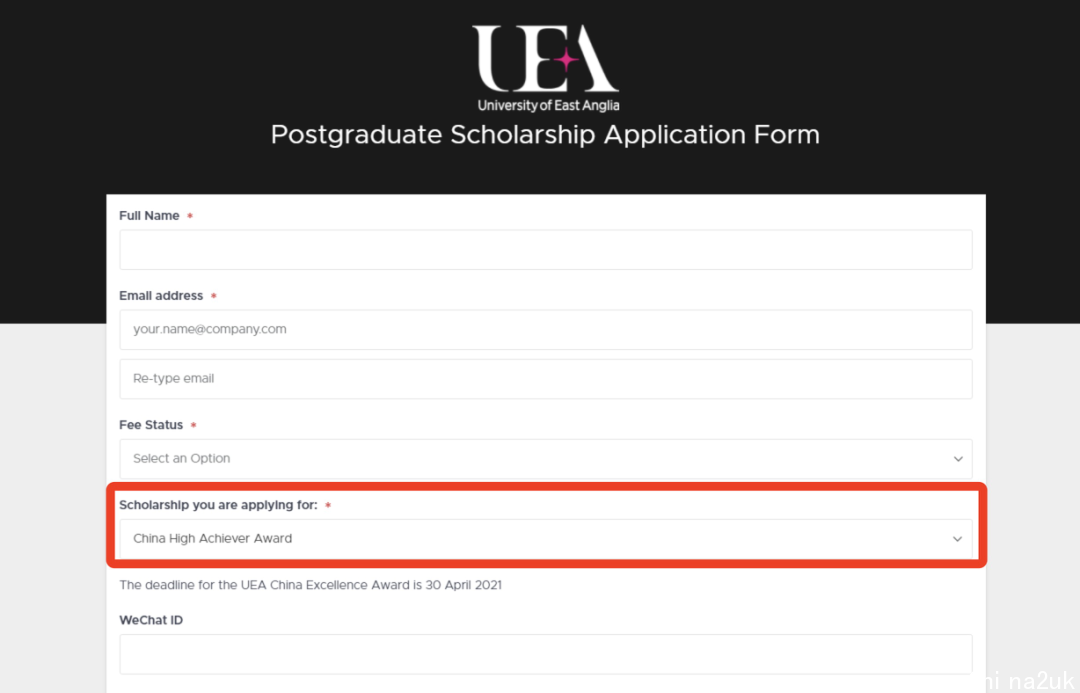The image size is (1080, 693).
Task: Focus the email address input box
Action: [546, 329]
